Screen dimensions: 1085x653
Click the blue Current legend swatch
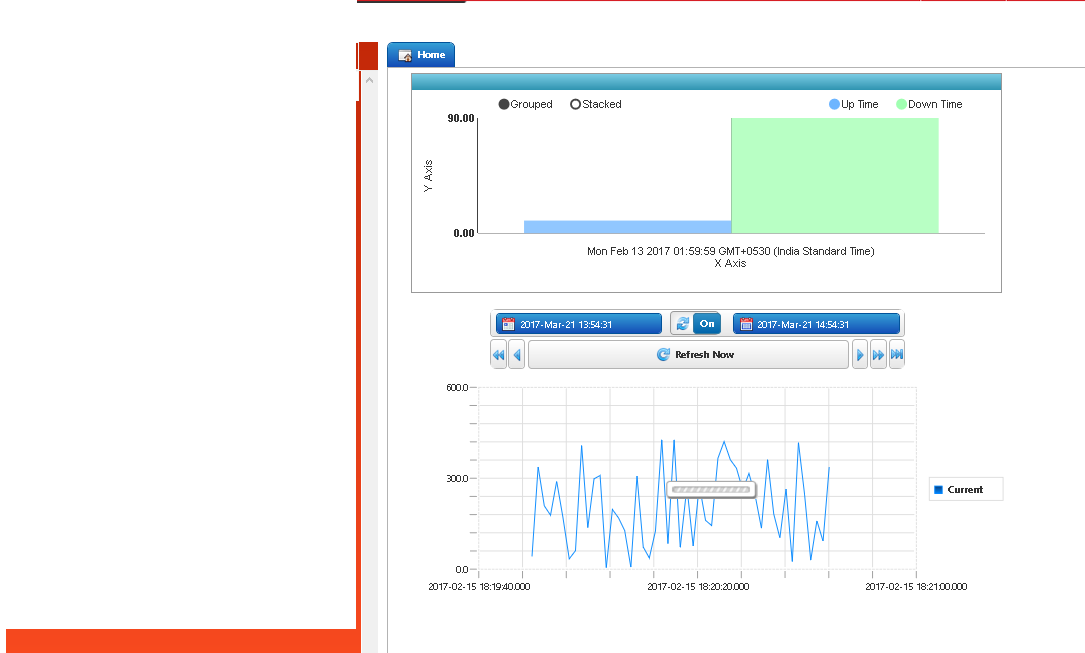938,490
